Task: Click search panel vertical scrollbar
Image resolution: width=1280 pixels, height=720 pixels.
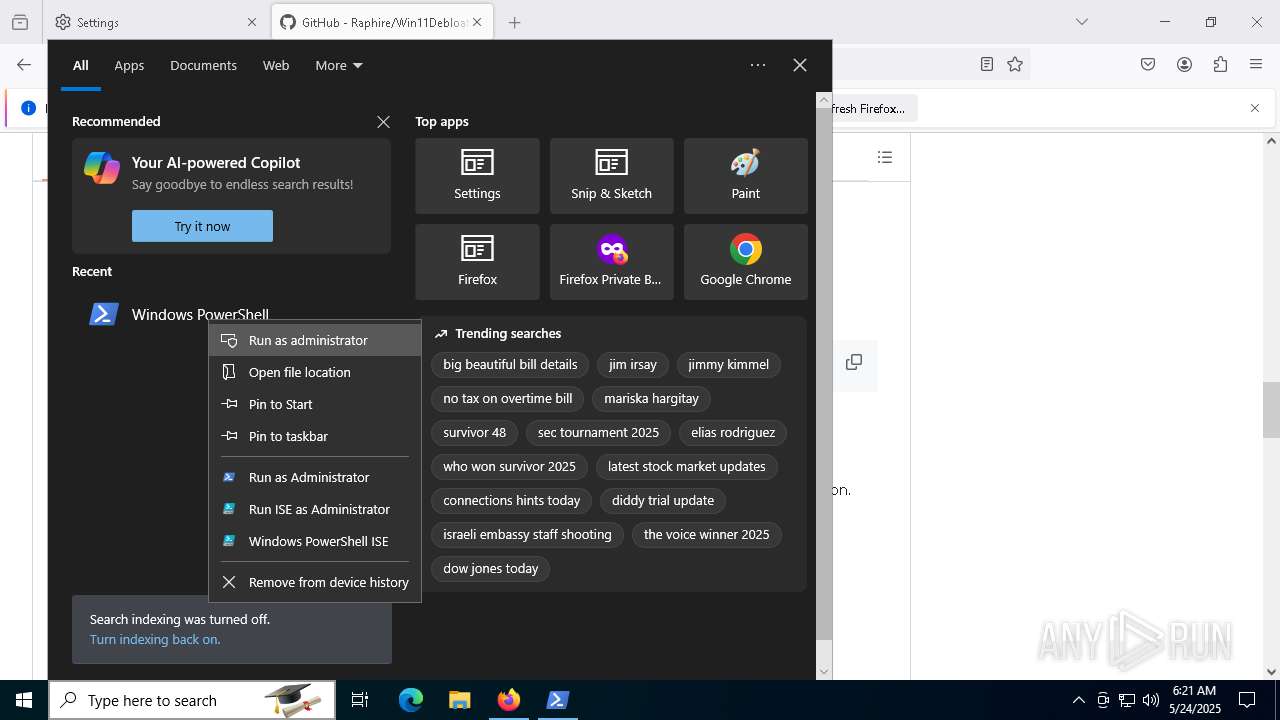Action: (824, 375)
